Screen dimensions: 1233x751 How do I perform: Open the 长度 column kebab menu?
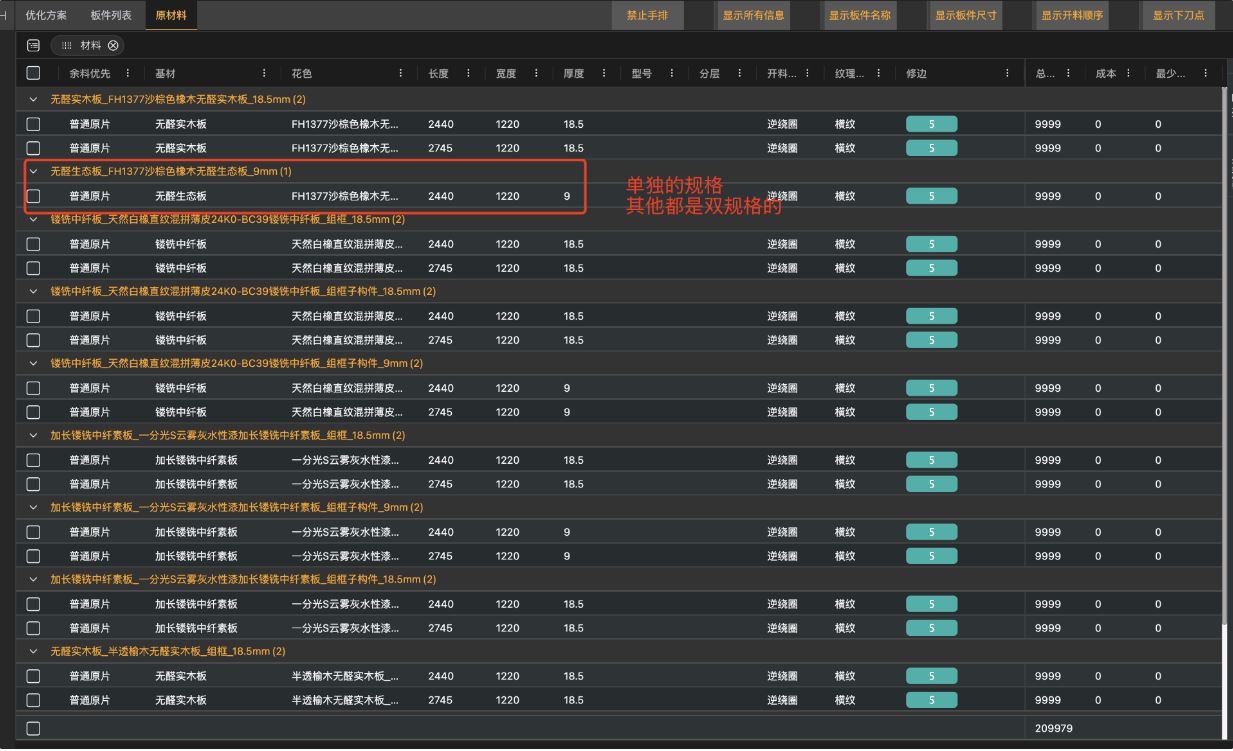(x=467, y=72)
